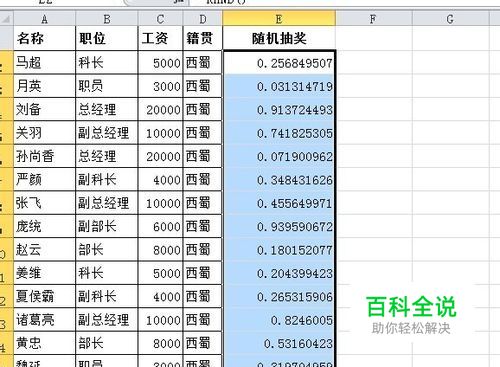Select the name cell 严颜
The height and width of the screenshot is (367, 500).
(45, 179)
